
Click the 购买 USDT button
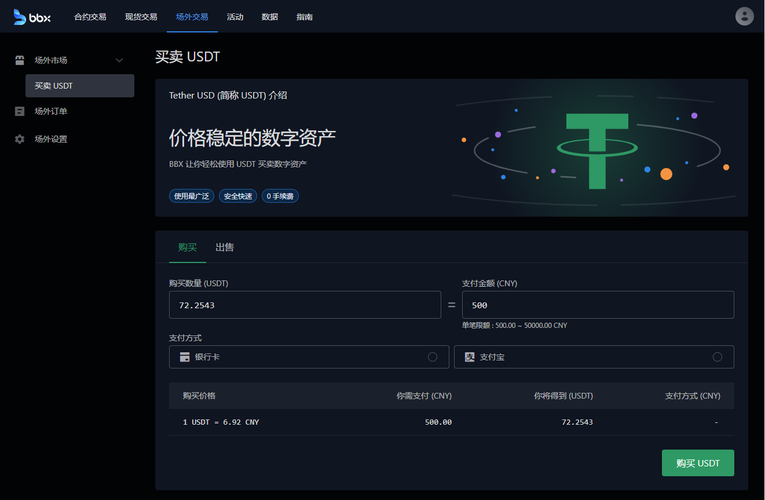coord(698,463)
